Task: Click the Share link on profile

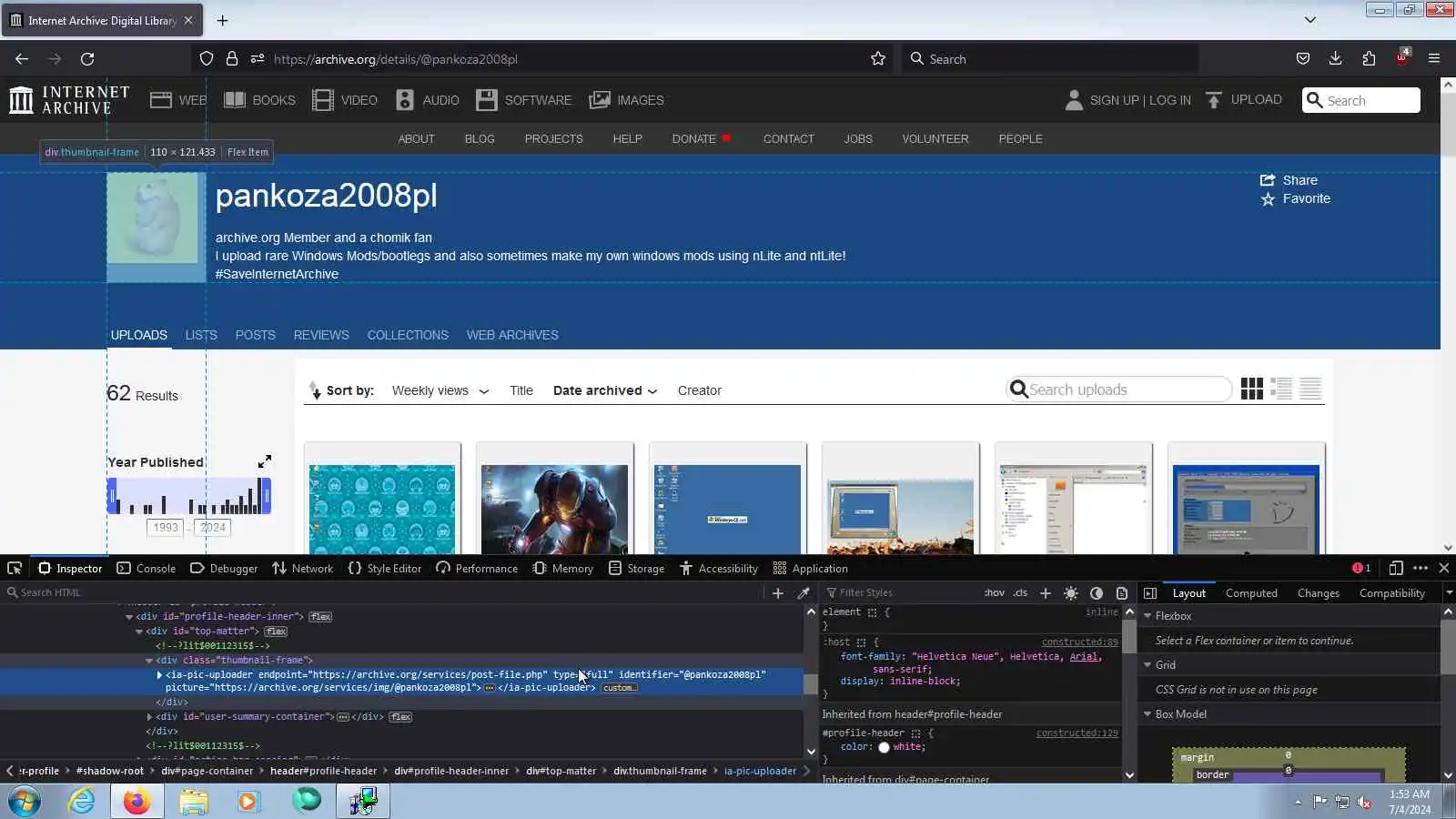Action: [1289, 180]
